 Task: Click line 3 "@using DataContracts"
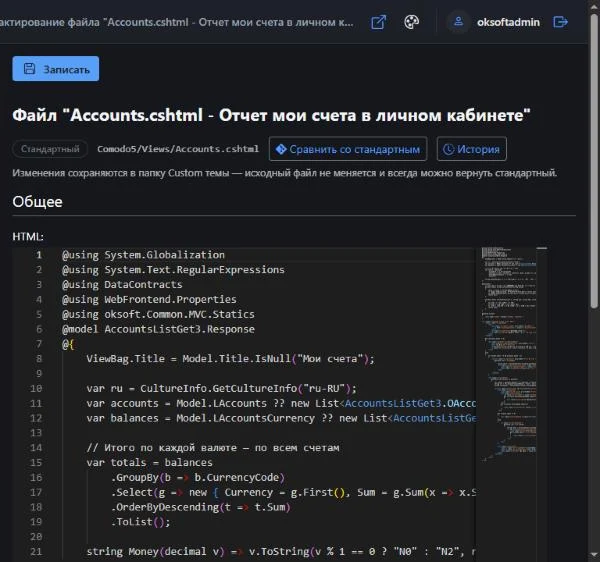point(122,285)
